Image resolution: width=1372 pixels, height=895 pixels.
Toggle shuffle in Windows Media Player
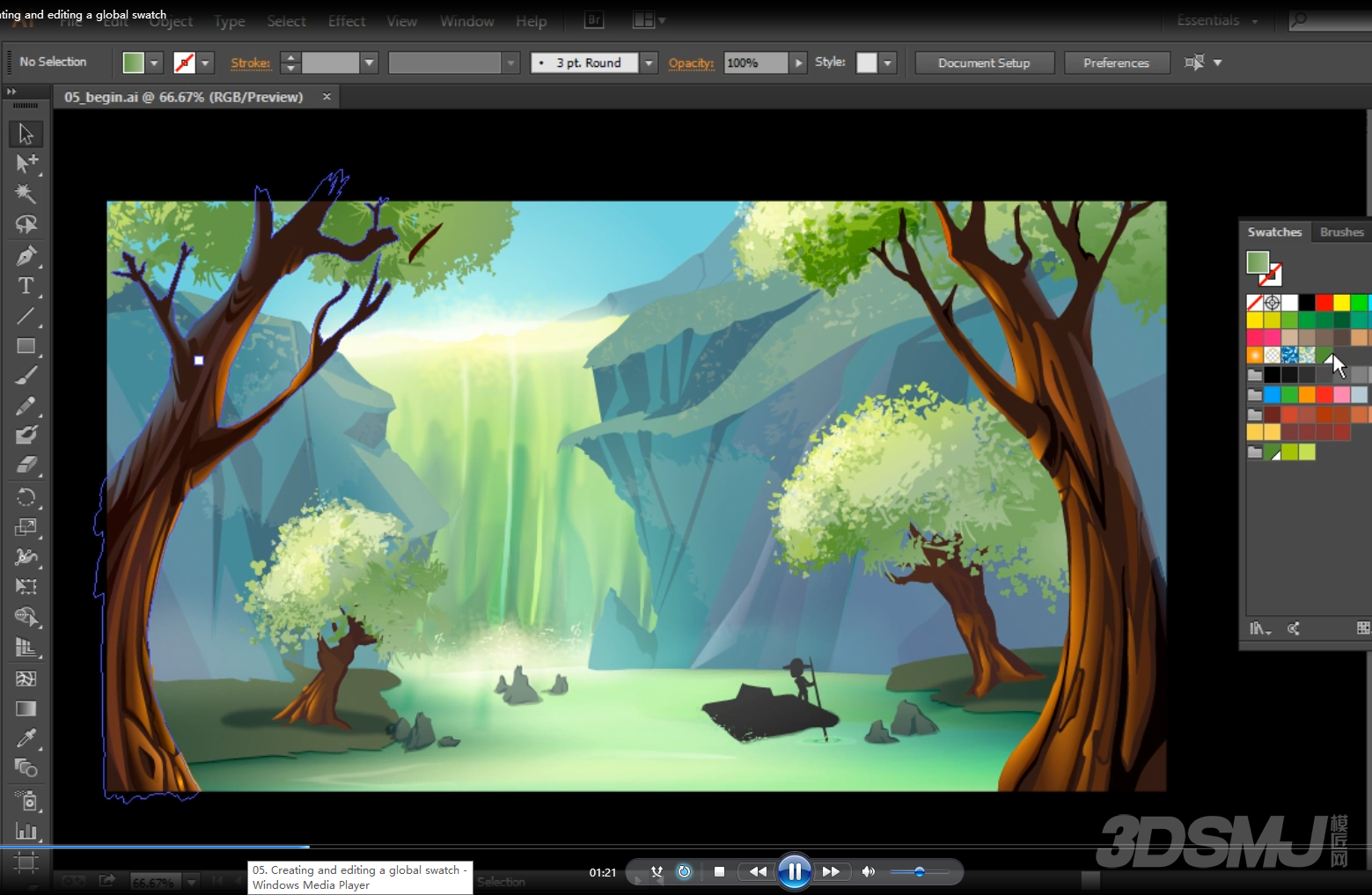(x=657, y=872)
